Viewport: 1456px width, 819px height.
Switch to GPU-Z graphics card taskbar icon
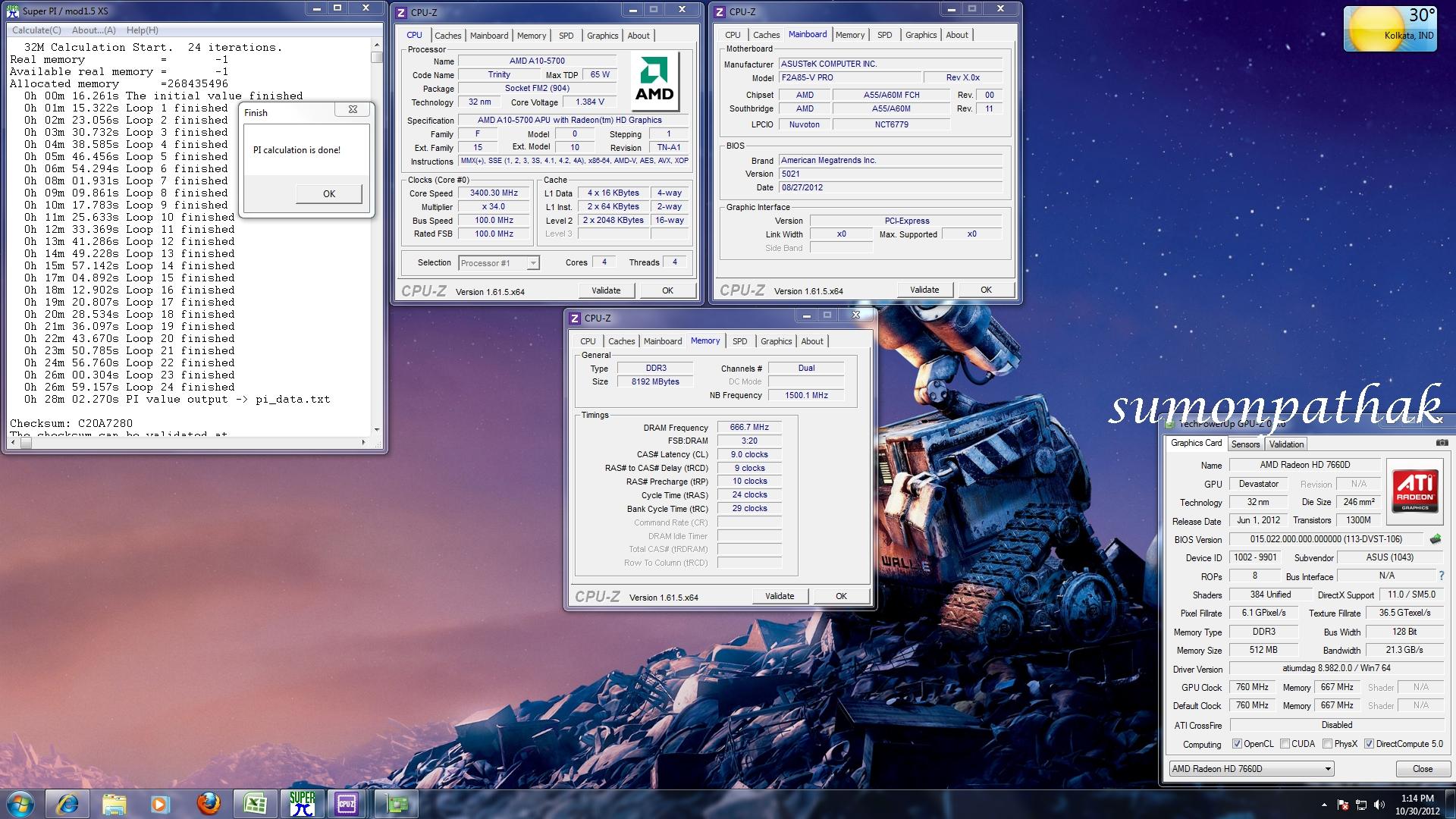tap(397, 804)
